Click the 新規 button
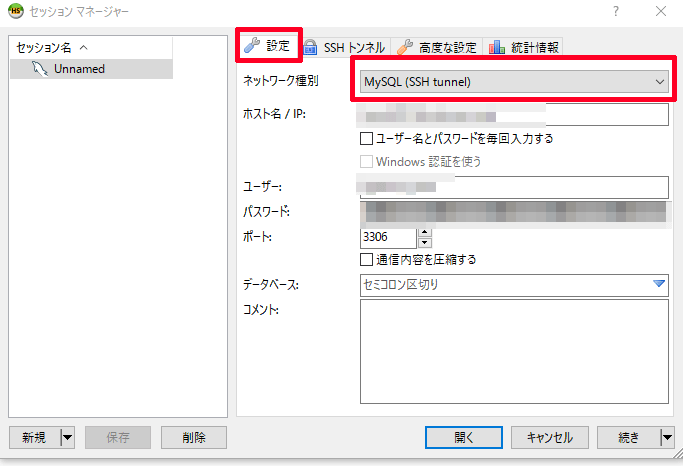The image size is (683, 466). (34, 437)
